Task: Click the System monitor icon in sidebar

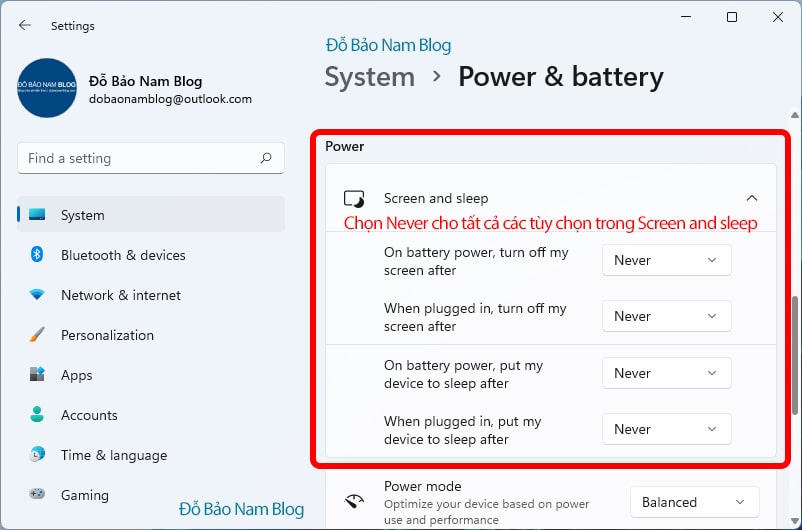Action: (37, 214)
